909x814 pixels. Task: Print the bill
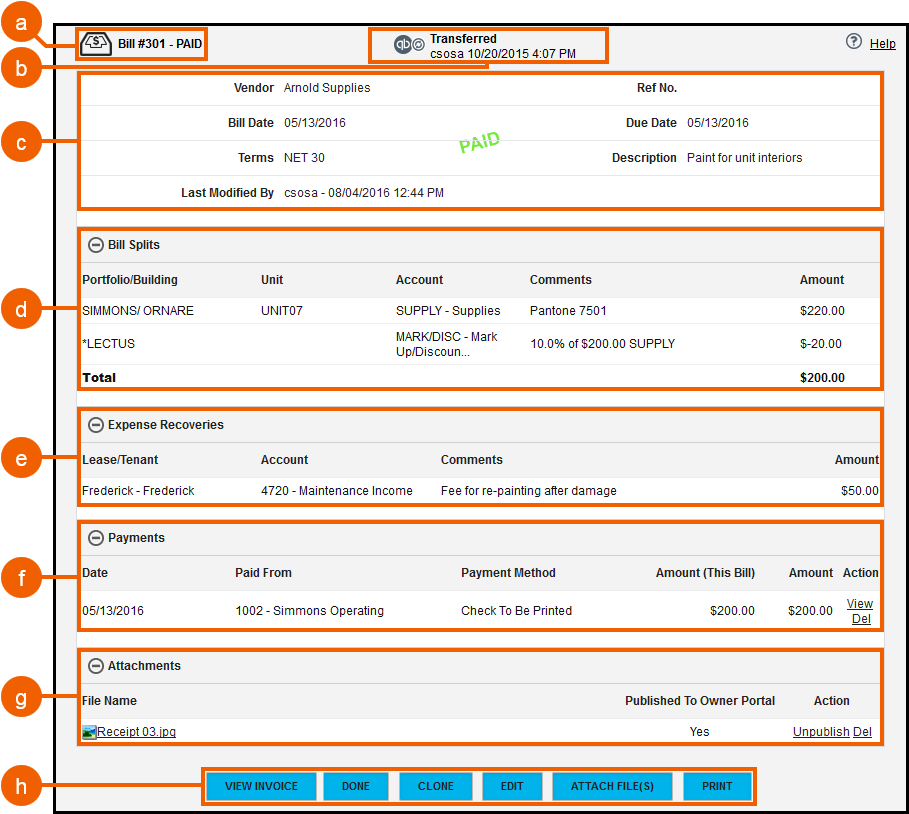[717, 786]
